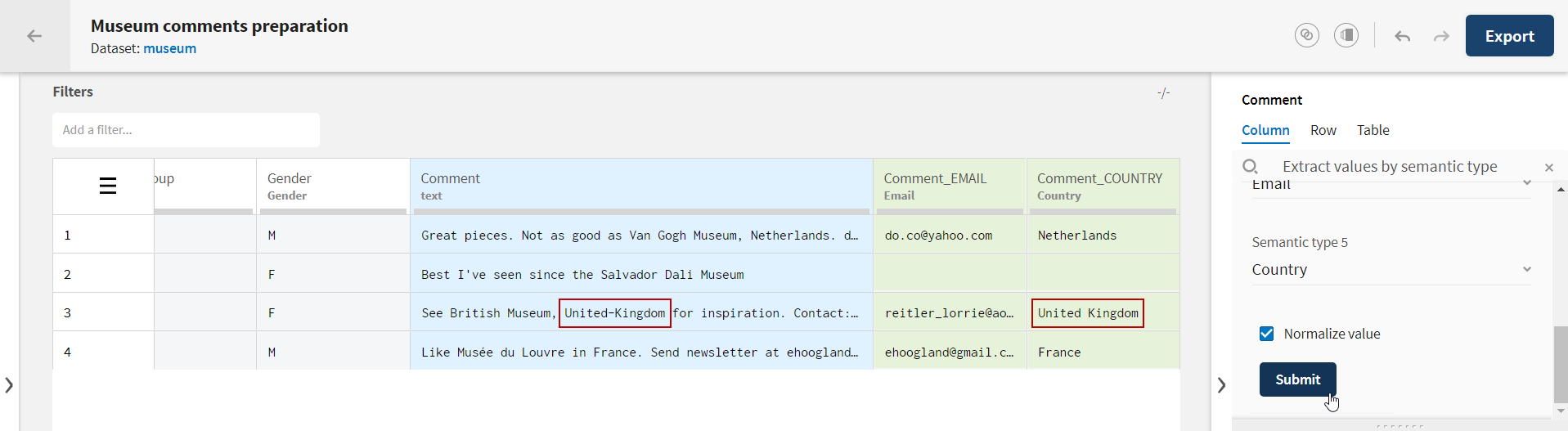Click the Redo arrow icon
Image resolution: width=1568 pixels, height=431 pixels.
tap(1441, 36)
